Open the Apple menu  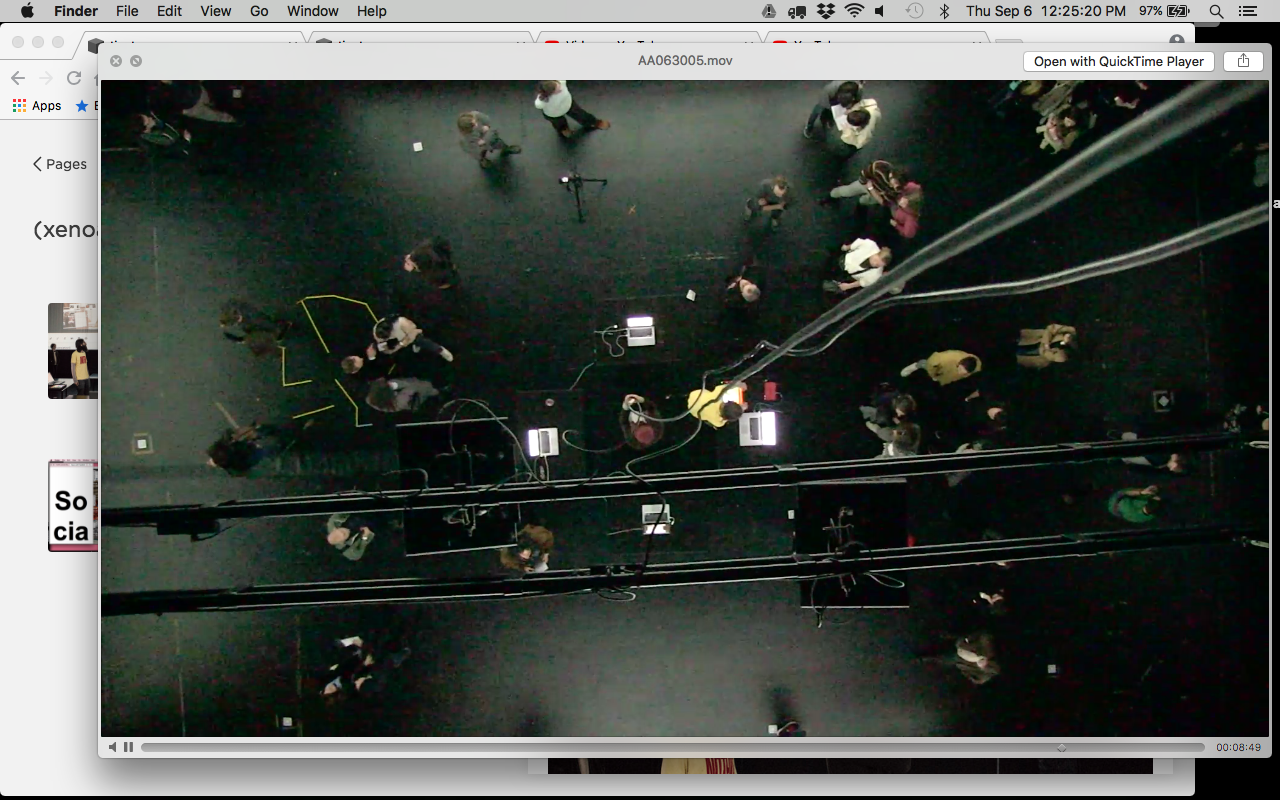coord(27,11)
